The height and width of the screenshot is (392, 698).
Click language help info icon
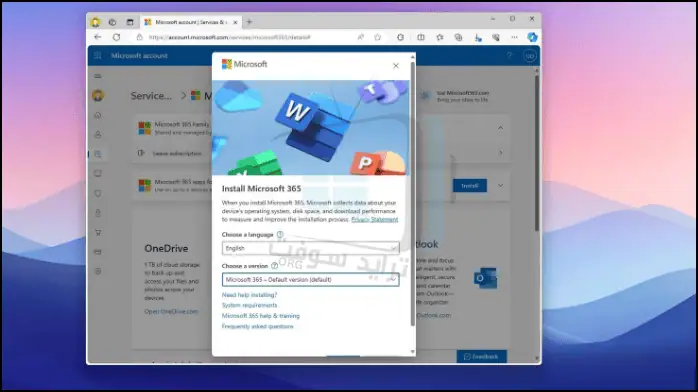pos(280,234)
